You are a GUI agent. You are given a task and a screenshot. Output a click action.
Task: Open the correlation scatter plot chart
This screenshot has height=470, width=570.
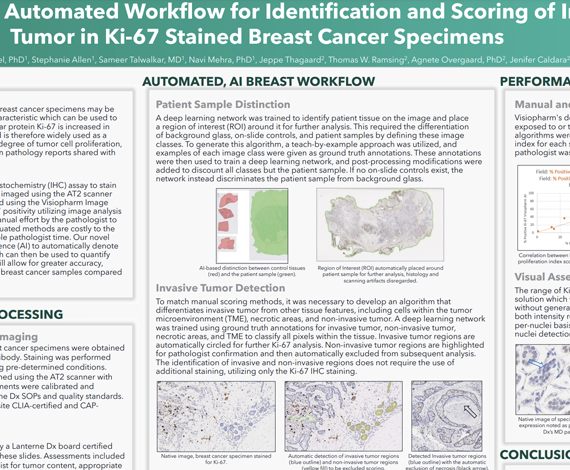(x=544, y=208)
